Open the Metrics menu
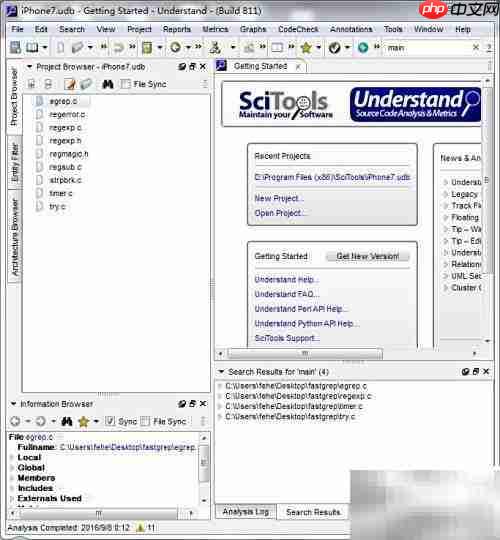Screen dimensions: 500x540 (x=215, y=29)
